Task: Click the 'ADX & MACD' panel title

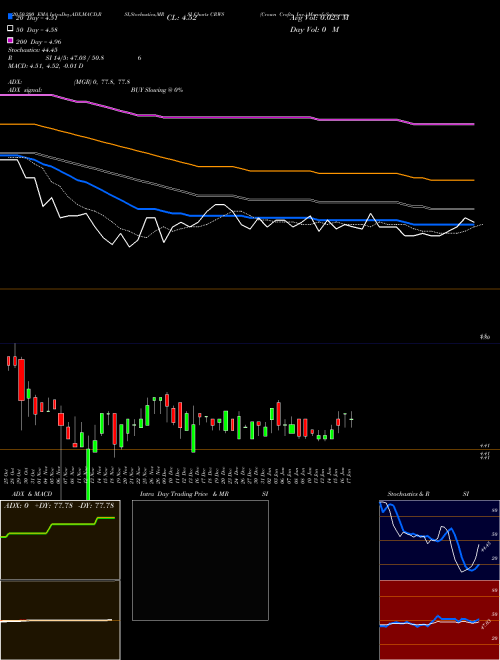Action: tap(32, 494)
